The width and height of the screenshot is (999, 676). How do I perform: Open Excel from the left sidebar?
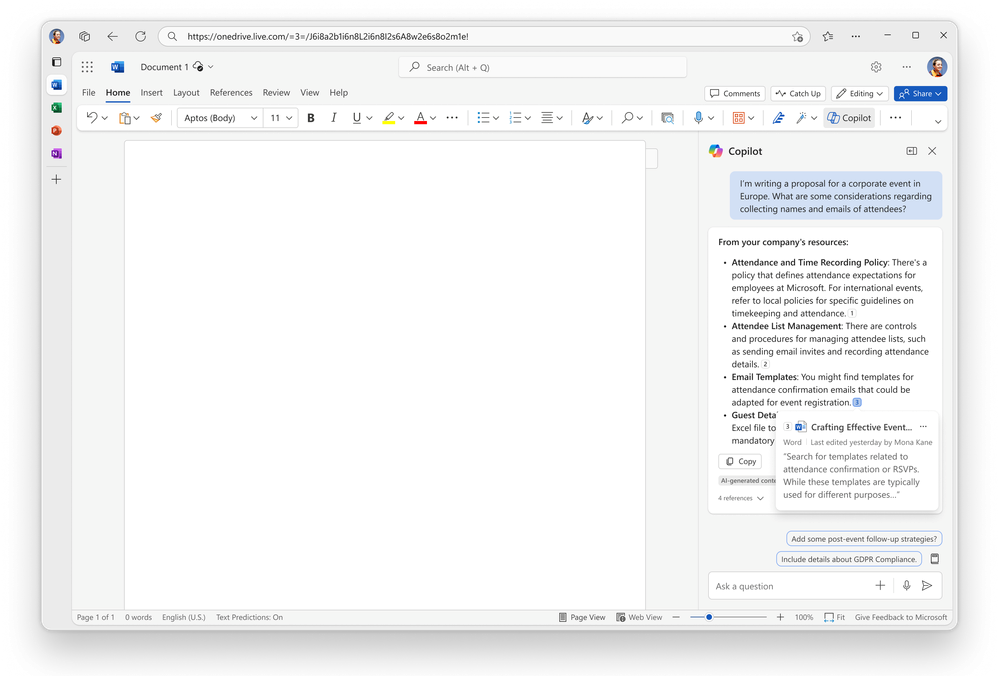tap(57, 108)
